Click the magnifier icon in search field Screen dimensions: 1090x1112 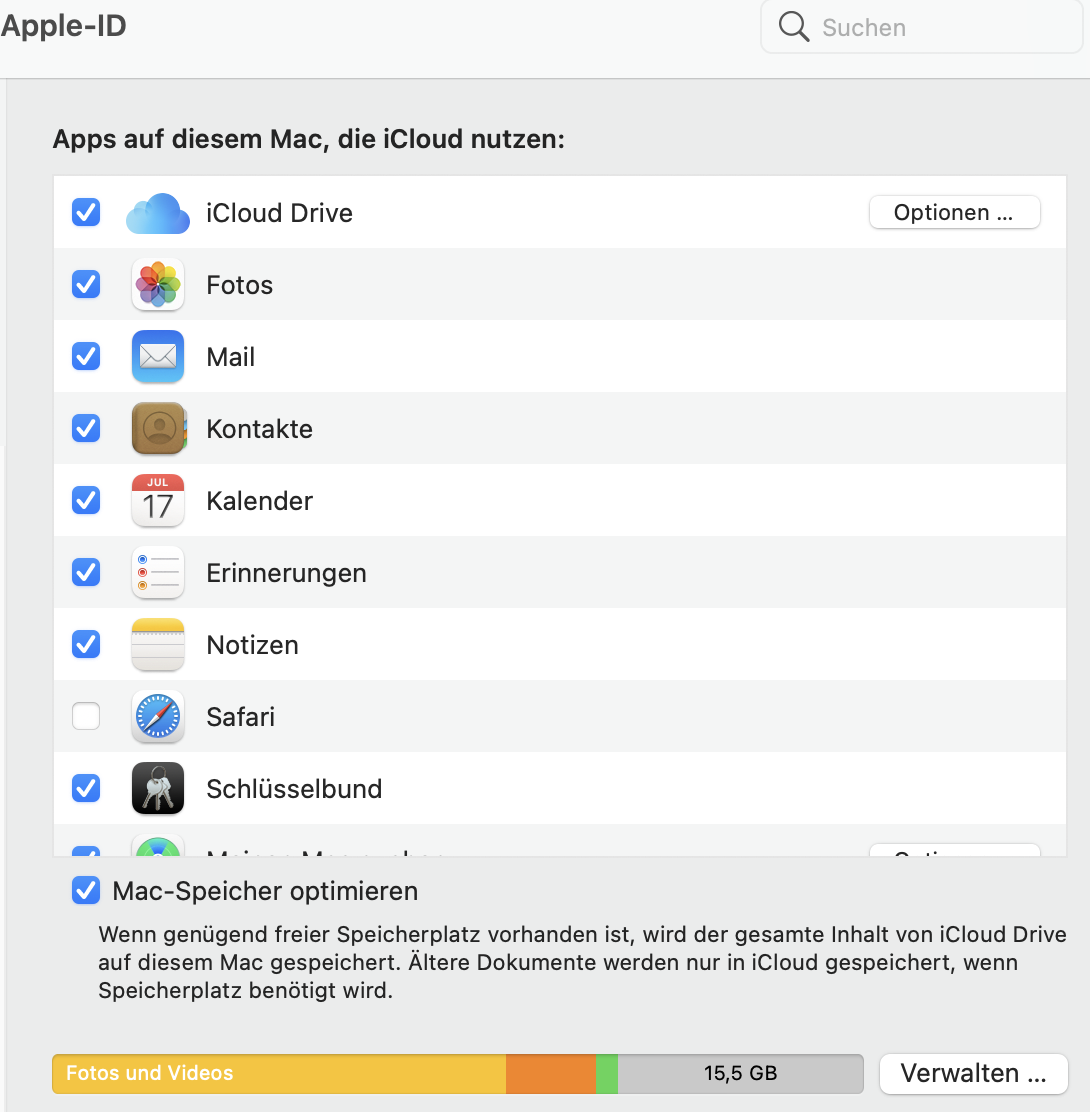click(x=794, y=27)
